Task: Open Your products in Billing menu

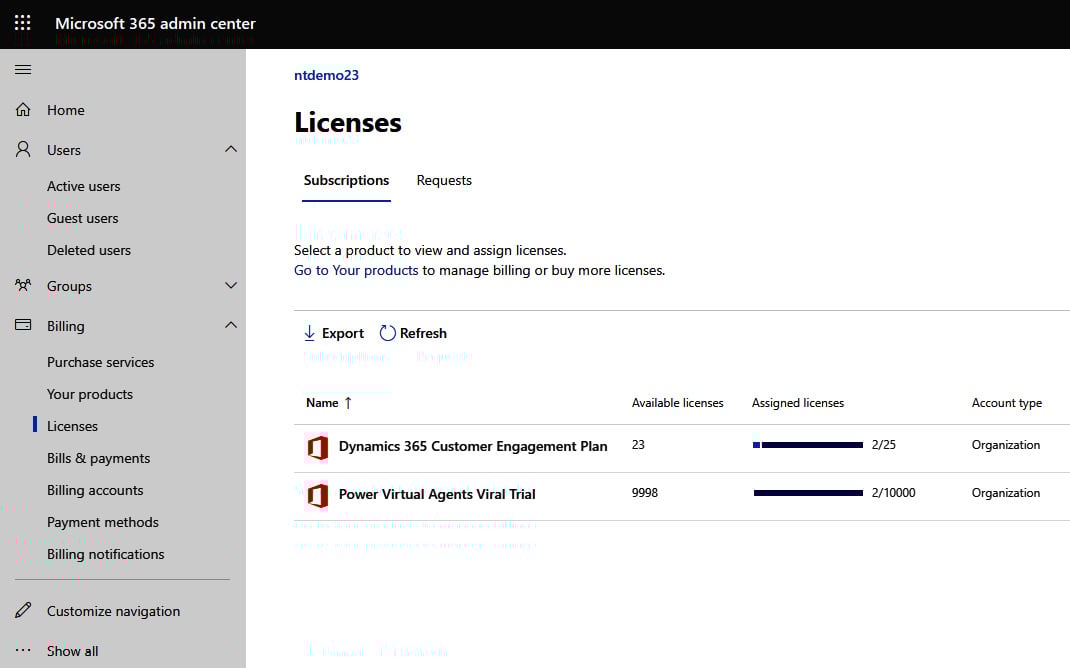Action: pos(90,394)
